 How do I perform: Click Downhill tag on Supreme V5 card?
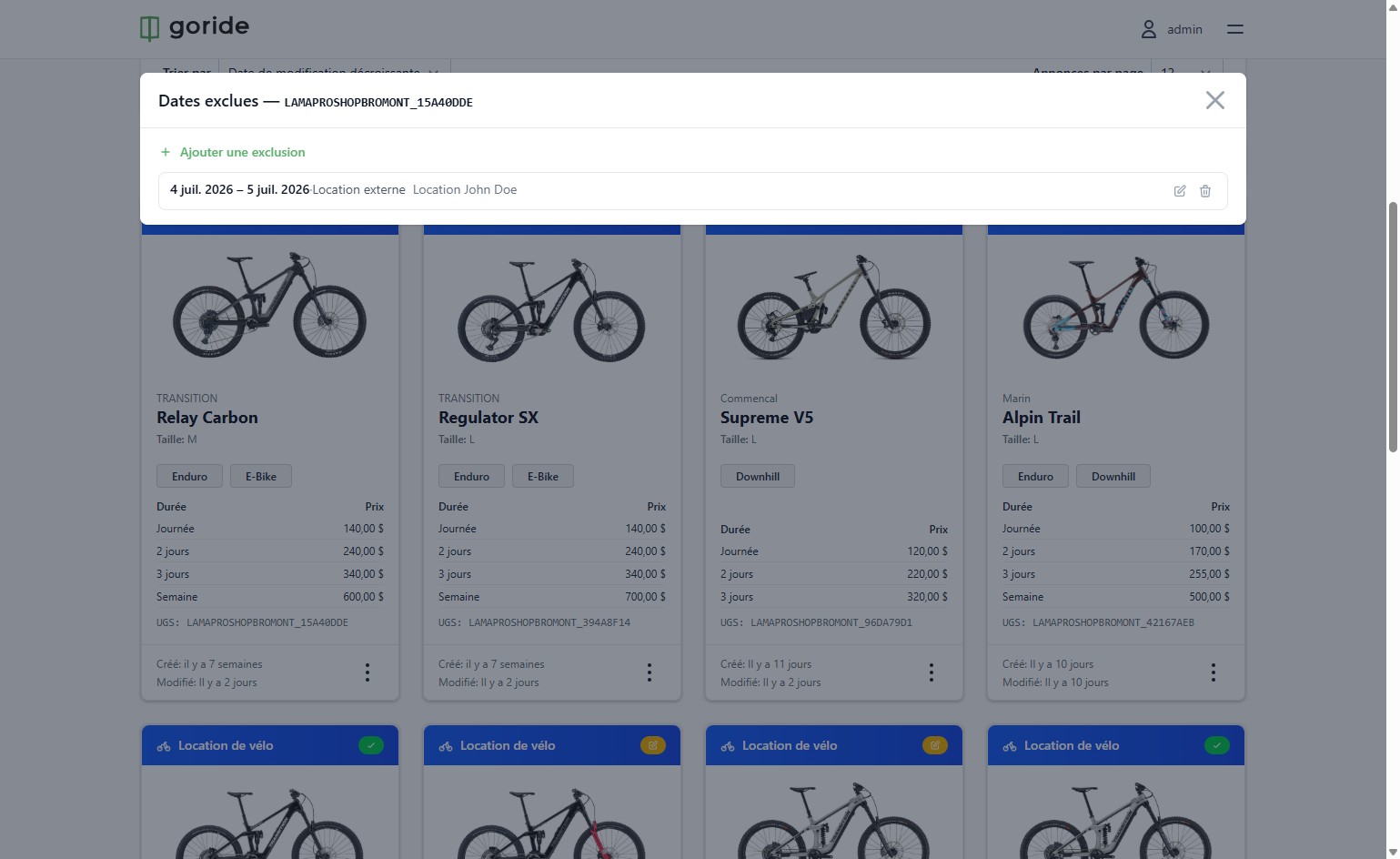758,476
